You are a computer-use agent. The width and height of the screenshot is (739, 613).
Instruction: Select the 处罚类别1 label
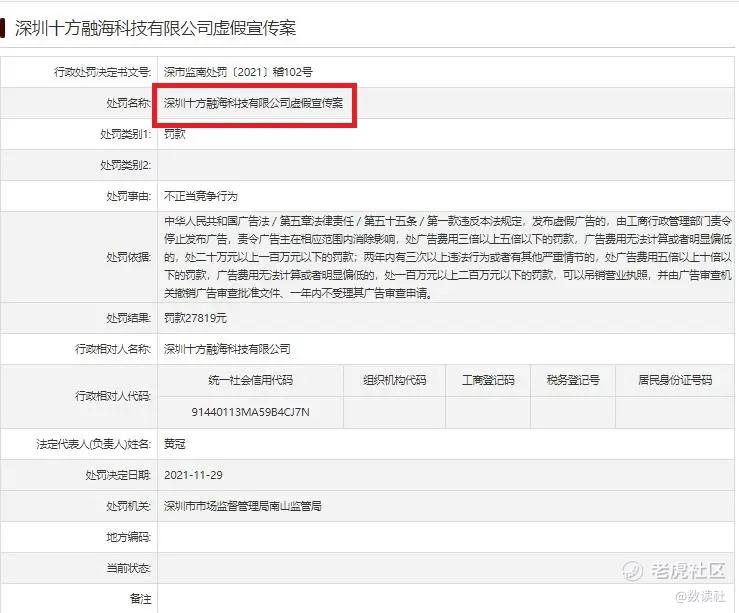tap(125, 134)
